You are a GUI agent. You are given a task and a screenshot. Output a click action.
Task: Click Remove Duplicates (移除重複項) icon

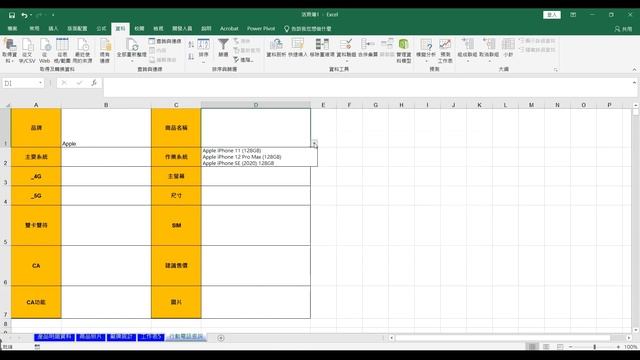pyautogui.click(x=322, y=48)
